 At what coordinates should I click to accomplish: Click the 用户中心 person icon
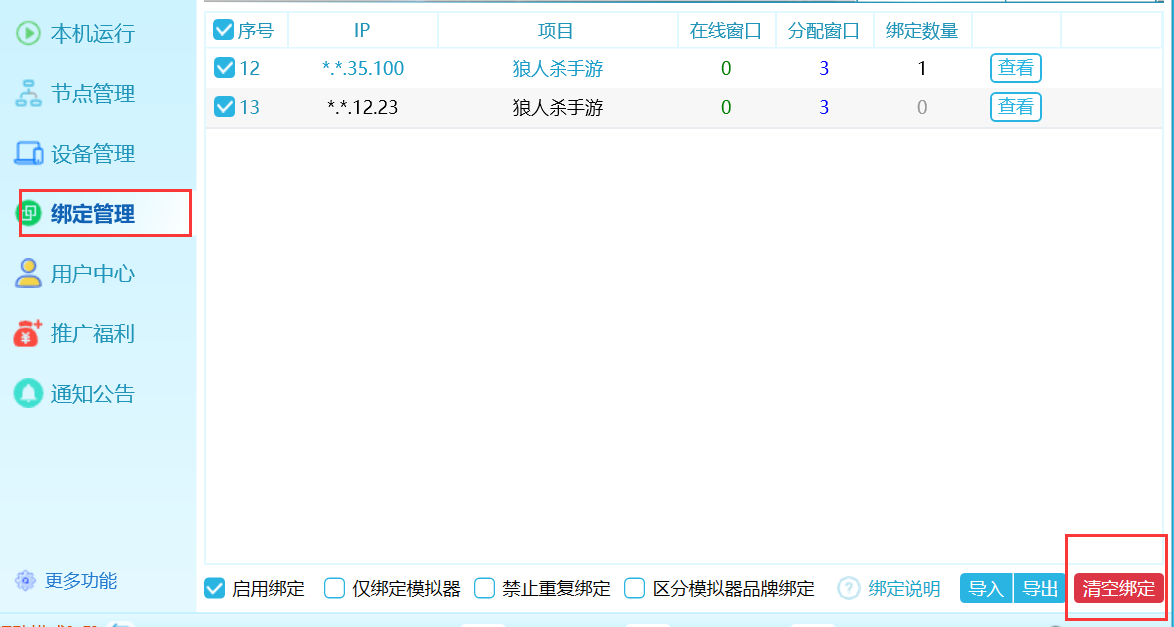pyautogui.click(x=28, y=273)
